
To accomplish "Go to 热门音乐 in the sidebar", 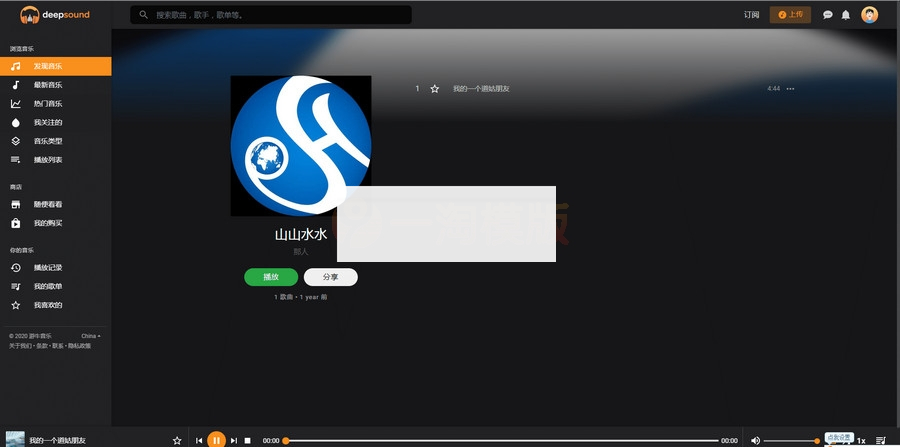I will [x=48, y=104].
